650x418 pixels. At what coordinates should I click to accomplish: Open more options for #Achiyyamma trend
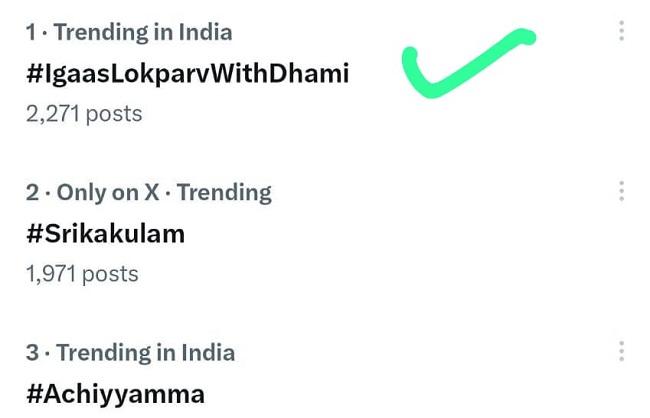tap(621, 351)
